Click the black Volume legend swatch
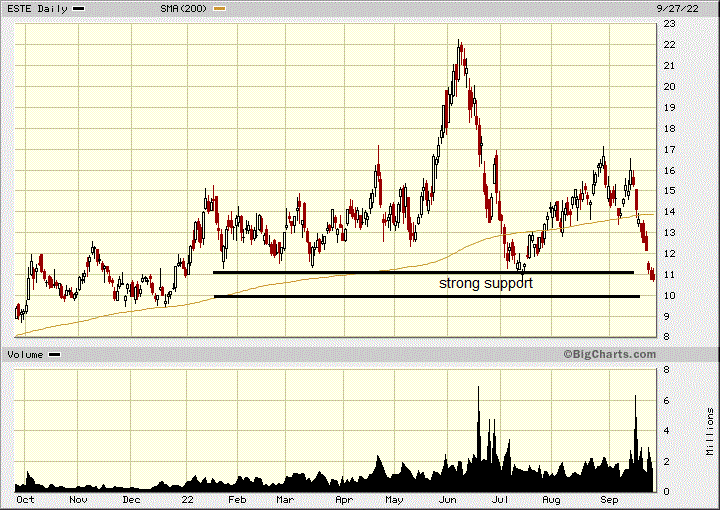This screenshot has width=720, height=510. (55, 354)
